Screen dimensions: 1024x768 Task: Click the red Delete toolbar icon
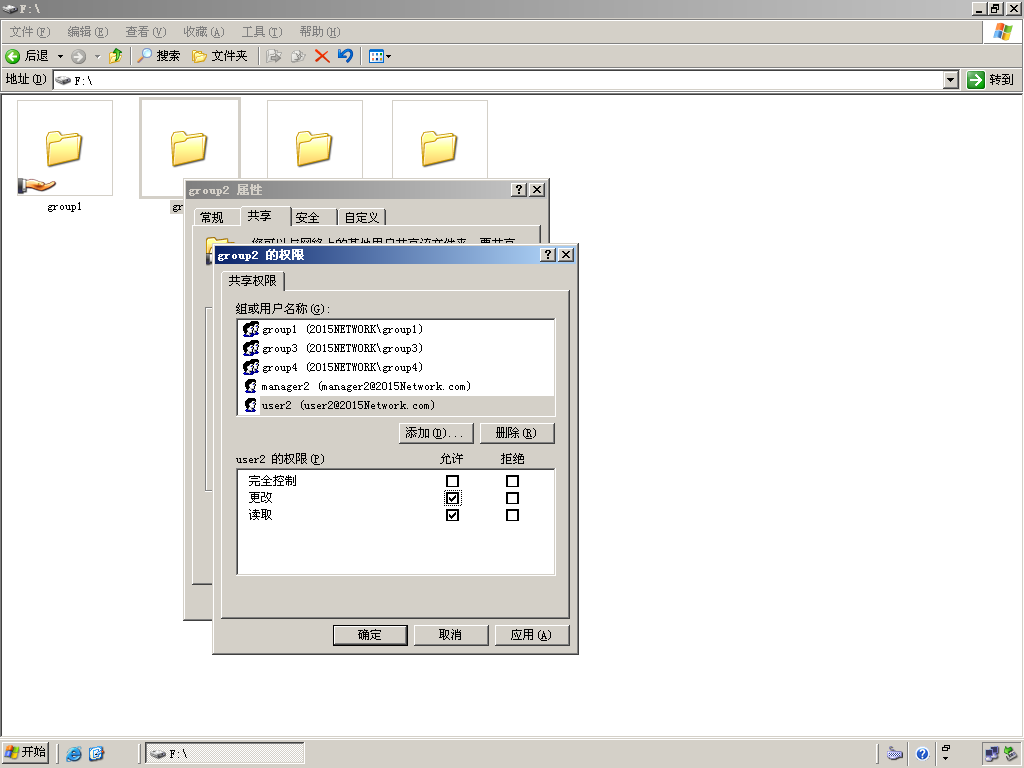[x=321, y=56]
